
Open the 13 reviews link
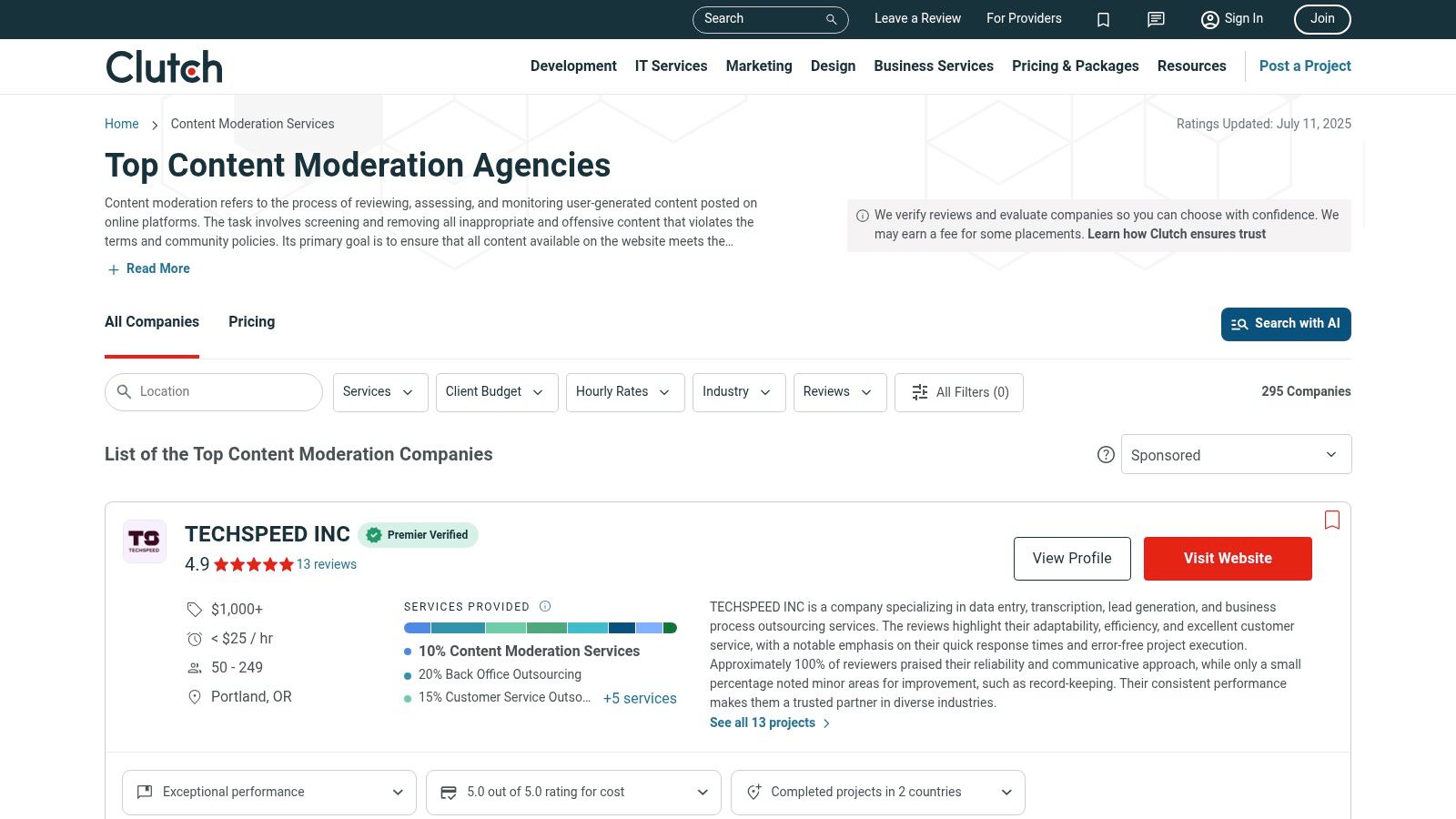327,564
